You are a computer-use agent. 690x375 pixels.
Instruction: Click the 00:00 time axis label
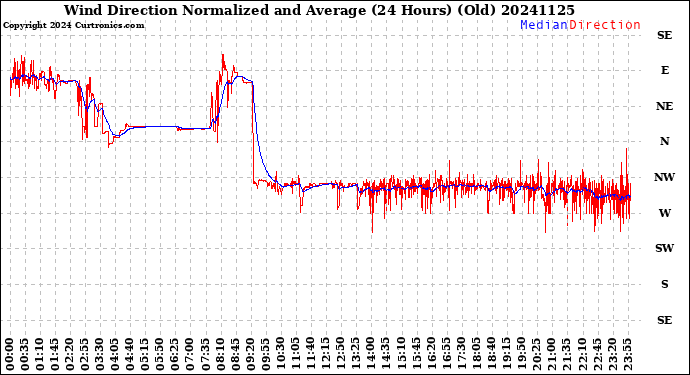(x=10, y=354)
